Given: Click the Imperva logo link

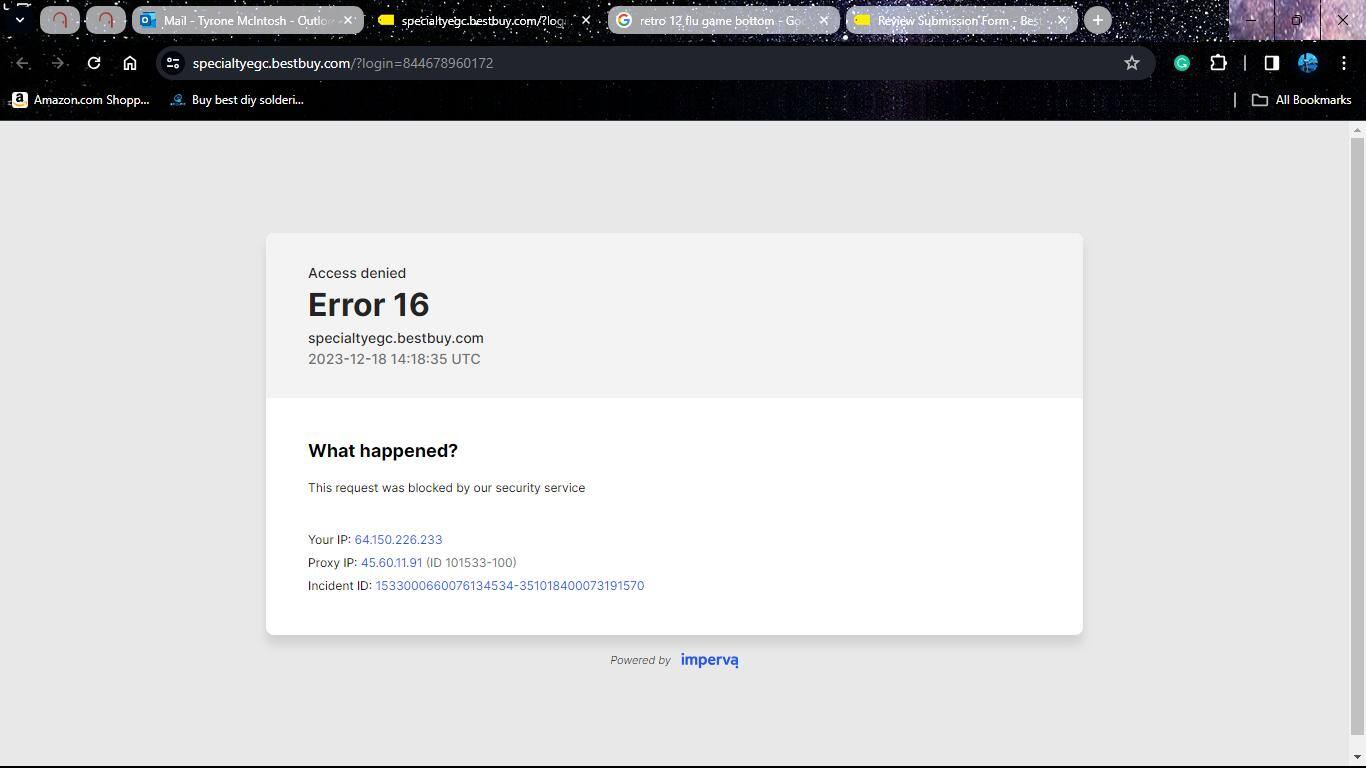Looking at the screenshot, I should coord(709,660).
